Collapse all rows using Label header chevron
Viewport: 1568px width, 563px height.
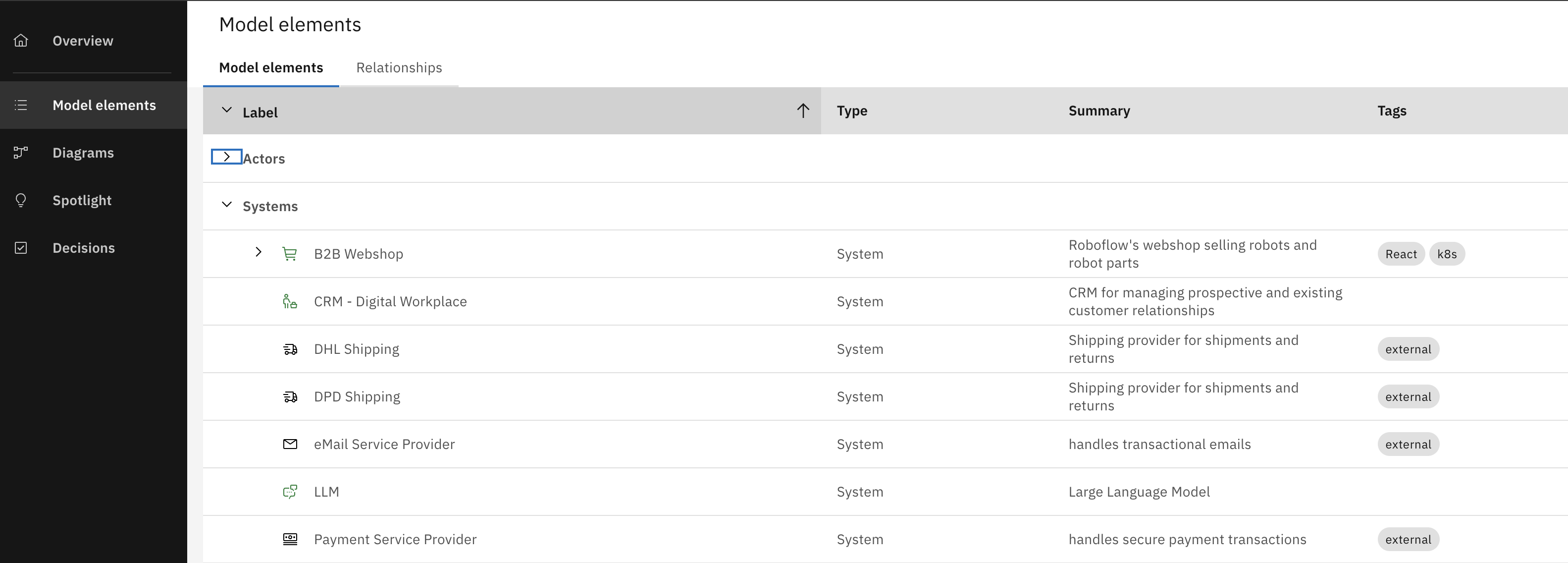coord(226,111)
